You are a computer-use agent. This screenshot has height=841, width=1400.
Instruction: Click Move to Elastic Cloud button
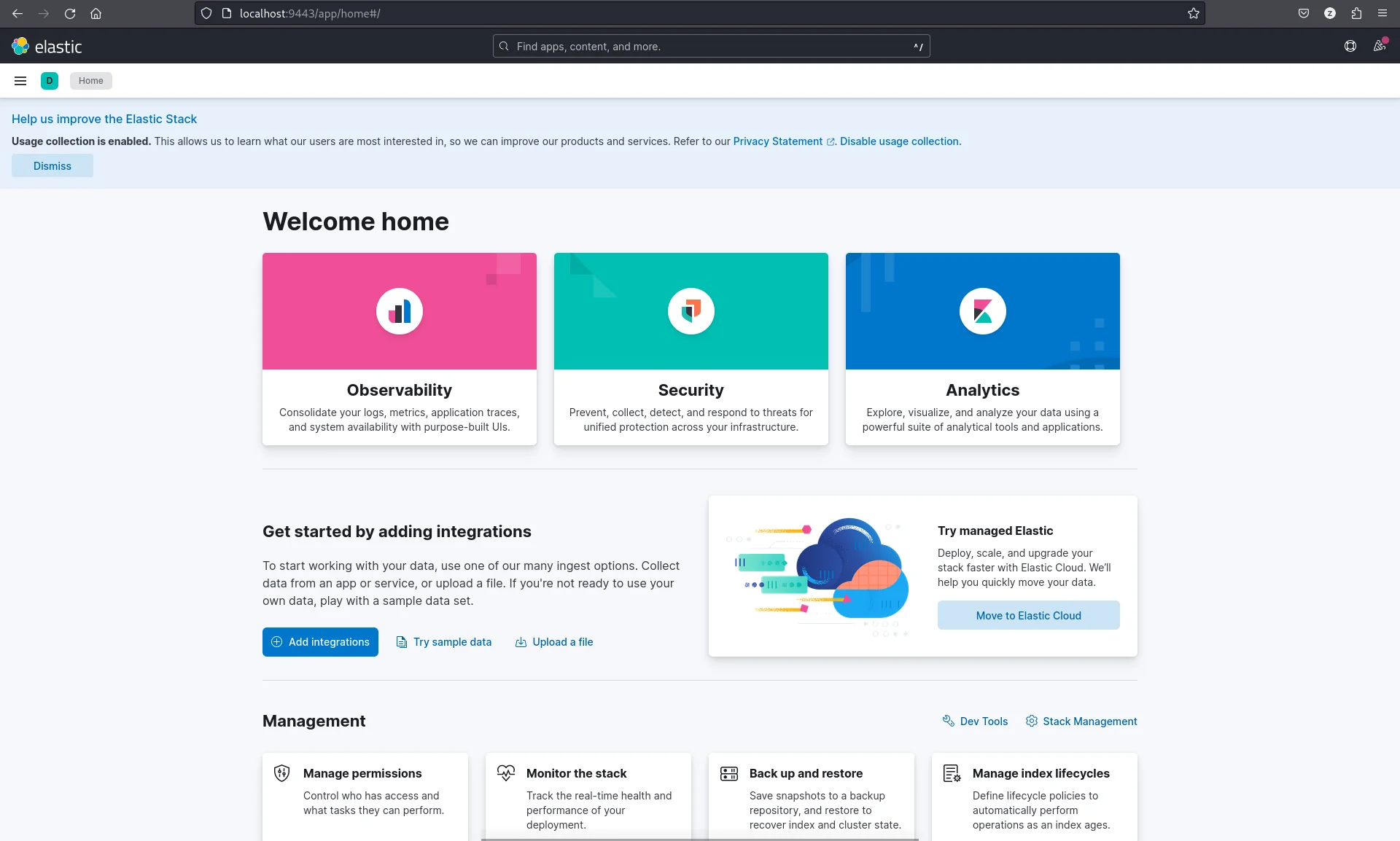point(1029,615)
